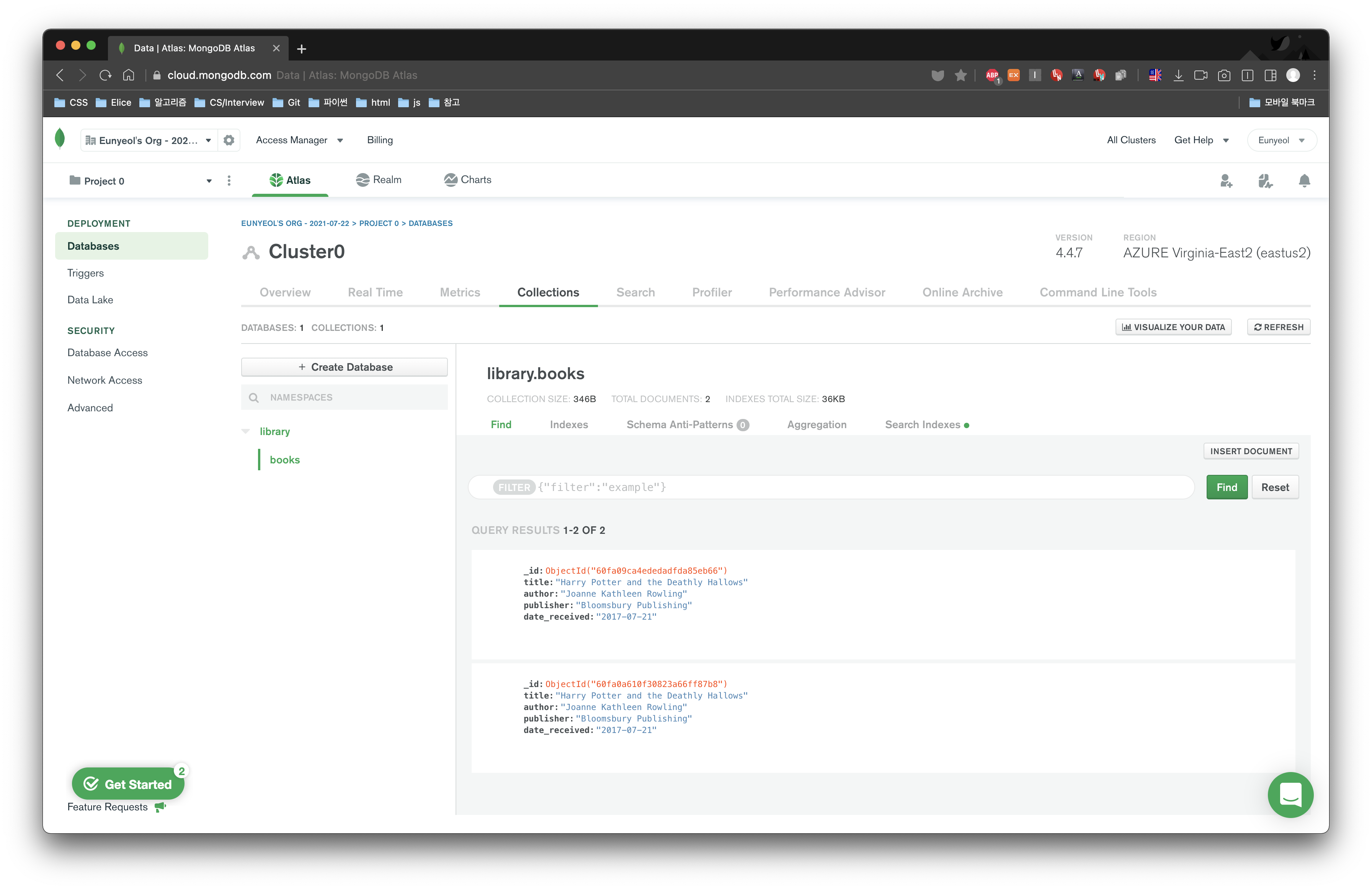The width and height of the screenshot is (1372, 890).
Task: Click the invite user icon
Action: point(1226,181)
